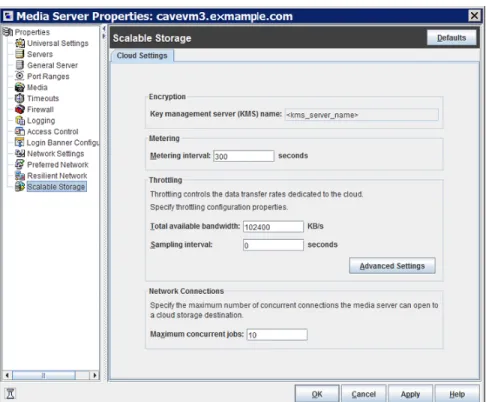Click the Port Ranges icon
This screenshot has height=402, width=486.
[20, 76]
